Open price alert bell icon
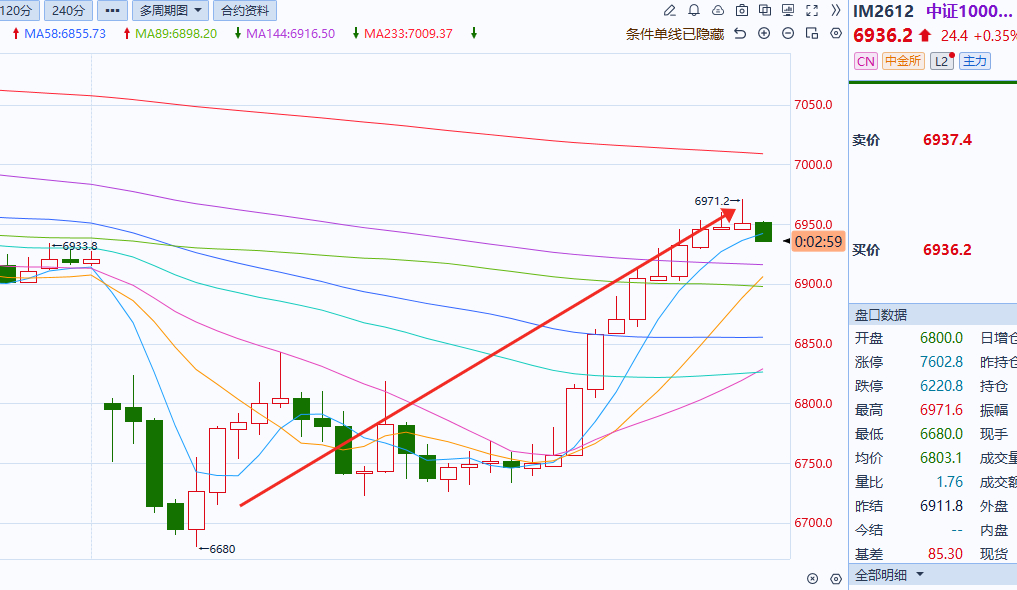Viewport: 1017px width, 590px height. click(x=694, y=10)
